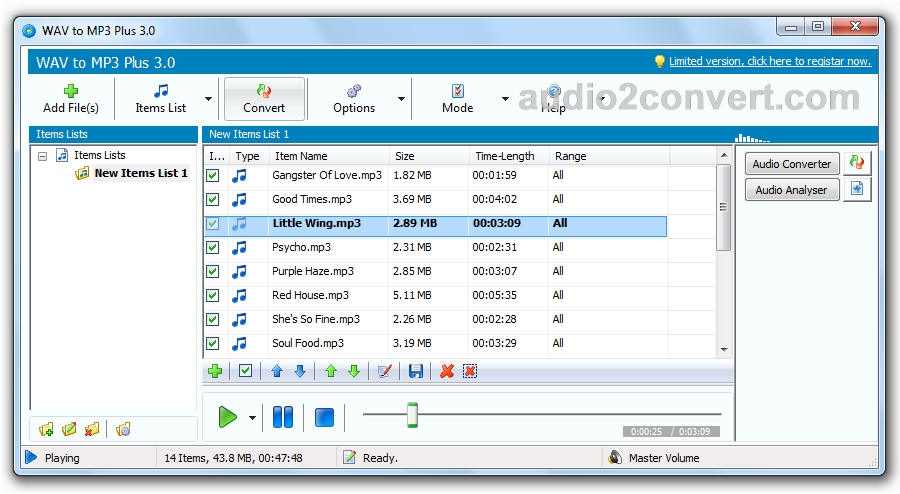Click the check-all items icon below the list
The width and height of the screenshot is (900, 494).
click(245, 371)
